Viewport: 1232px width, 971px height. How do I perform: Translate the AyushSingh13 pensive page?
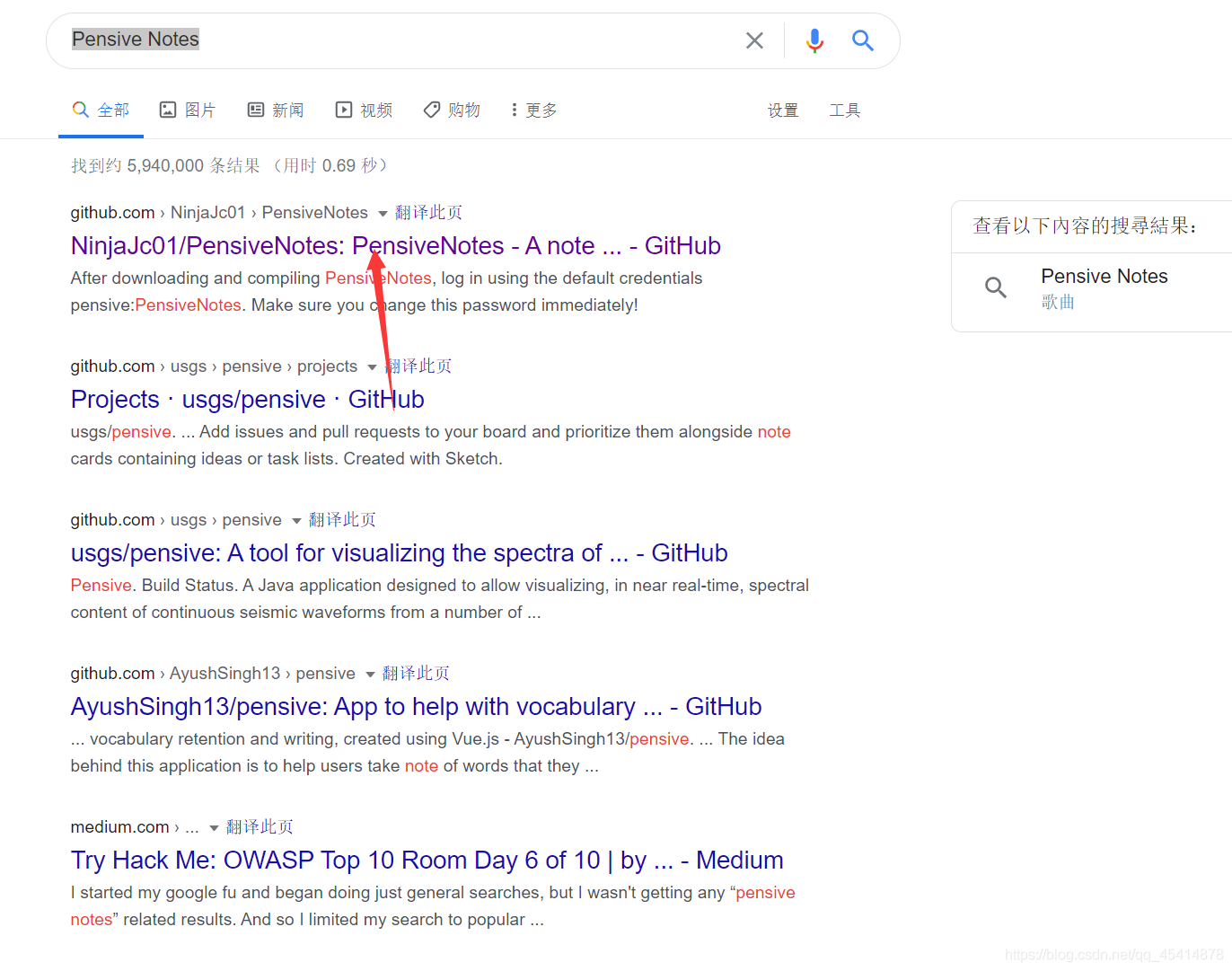[x=416, y=674]
